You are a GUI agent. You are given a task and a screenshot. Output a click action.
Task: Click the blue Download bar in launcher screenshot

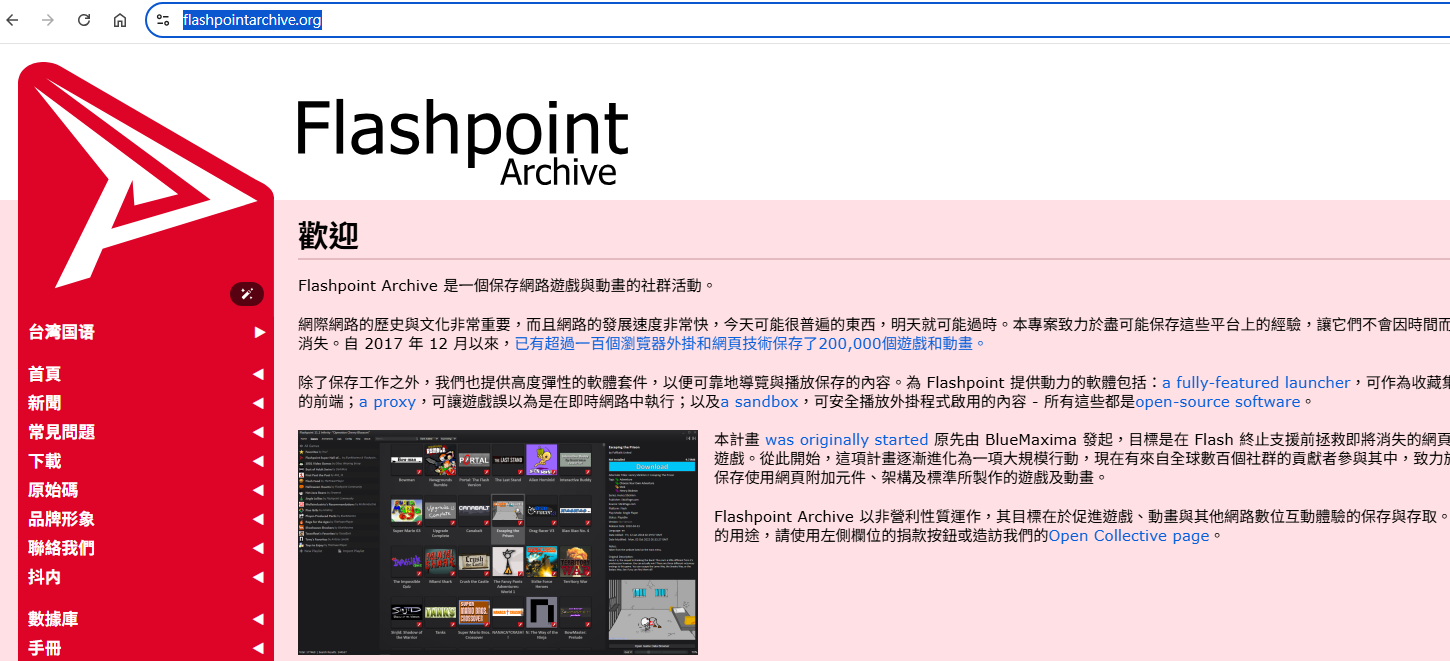coord(652,466)
